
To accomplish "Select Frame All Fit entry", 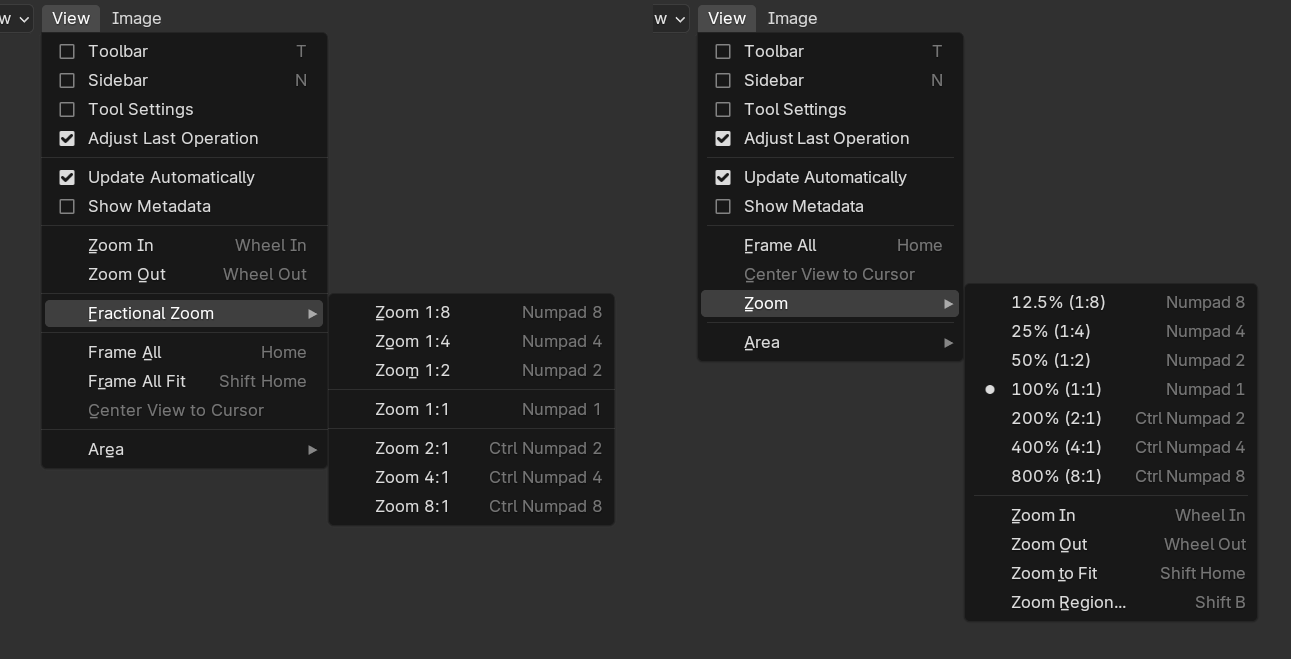I will coord(184,381).
